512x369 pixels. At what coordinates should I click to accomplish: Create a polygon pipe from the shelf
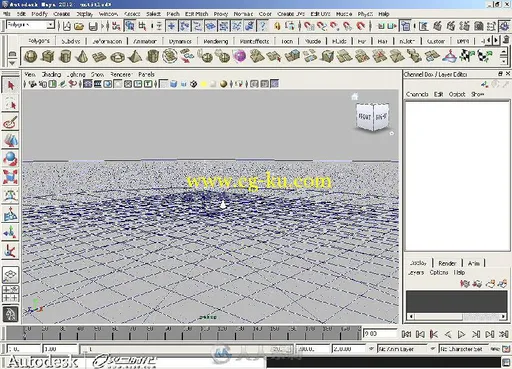(152, 56)
